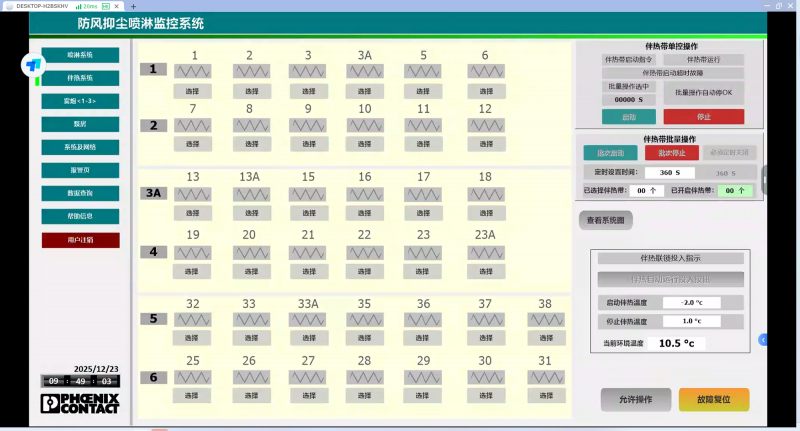Click the PHOENIX CONTACT logo
The image size is (800, 431).
coord(80,403)
